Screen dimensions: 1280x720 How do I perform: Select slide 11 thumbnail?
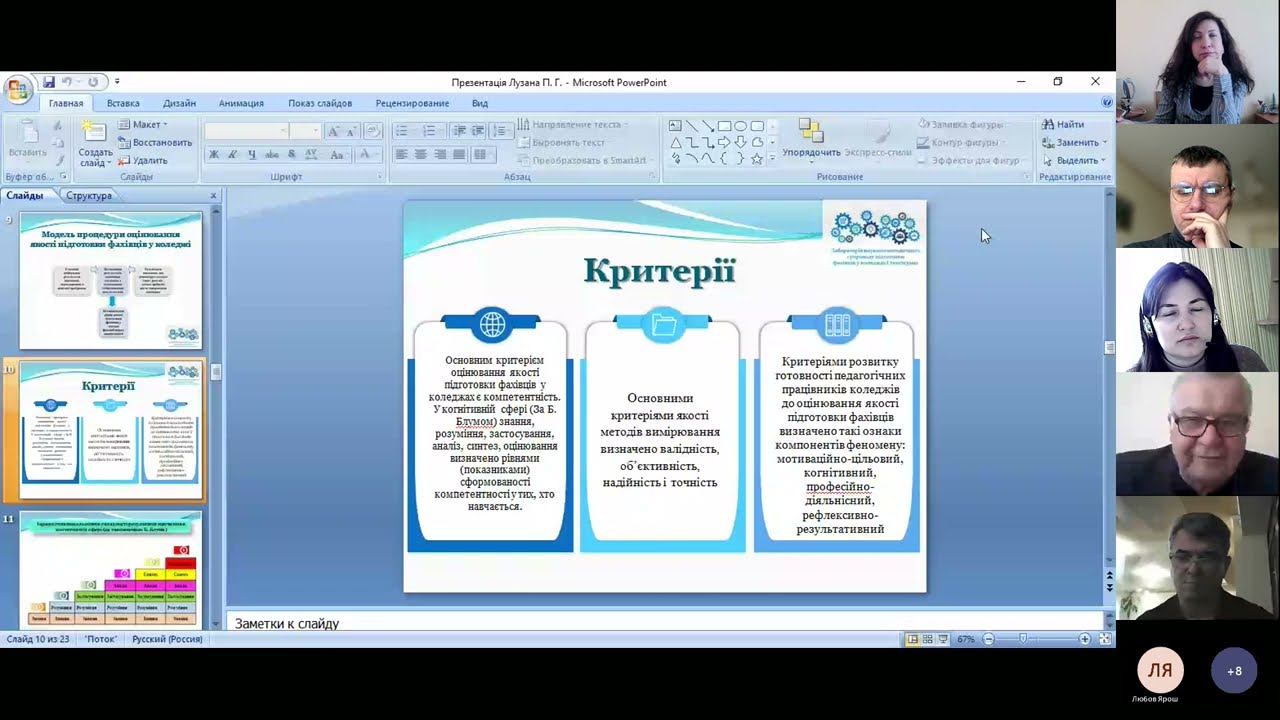click(110, 570)
